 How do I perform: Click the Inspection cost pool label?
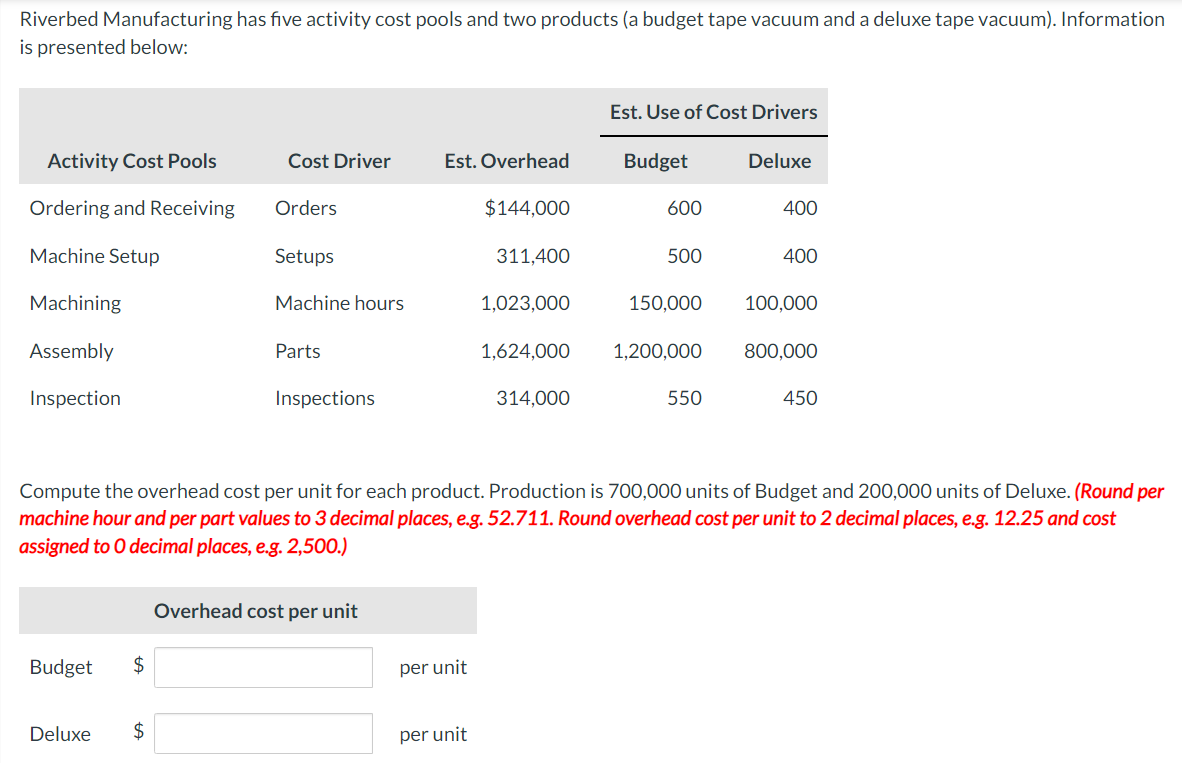tap(75, 398)
